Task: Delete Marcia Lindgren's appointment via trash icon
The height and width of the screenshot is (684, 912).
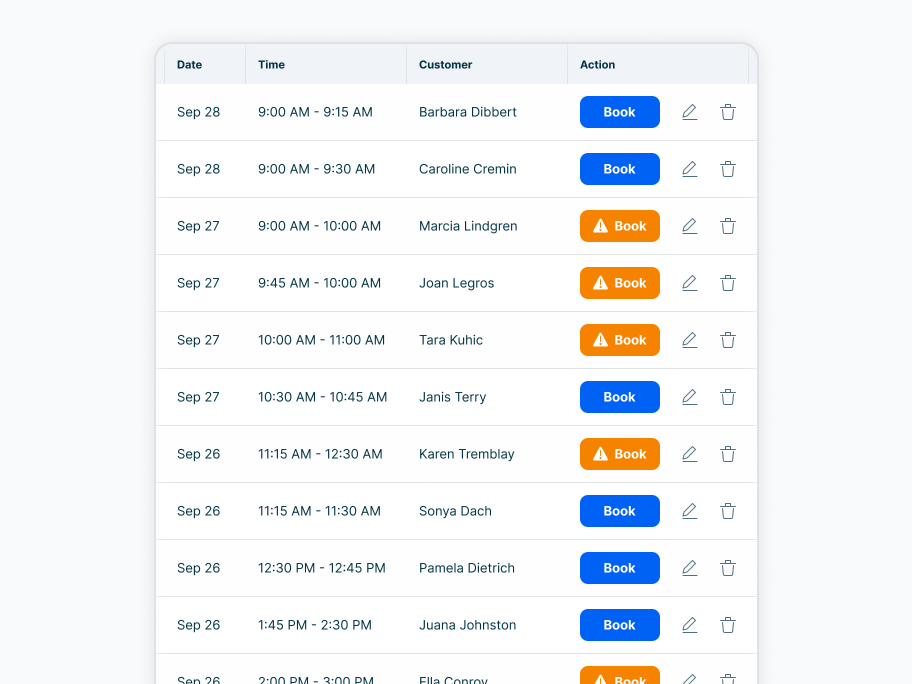Action: coord(728,226)
